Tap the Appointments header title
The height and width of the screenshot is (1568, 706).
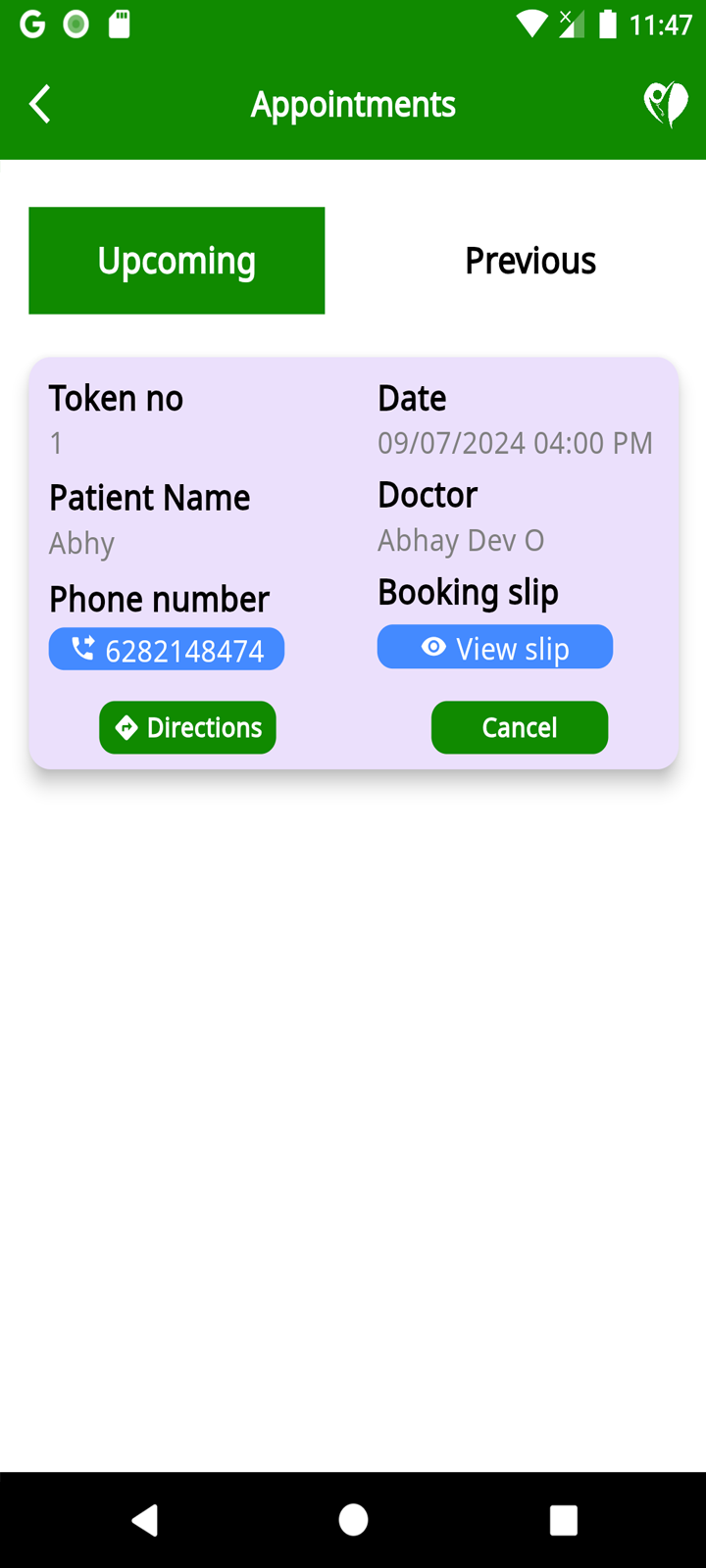coord(353,104)
